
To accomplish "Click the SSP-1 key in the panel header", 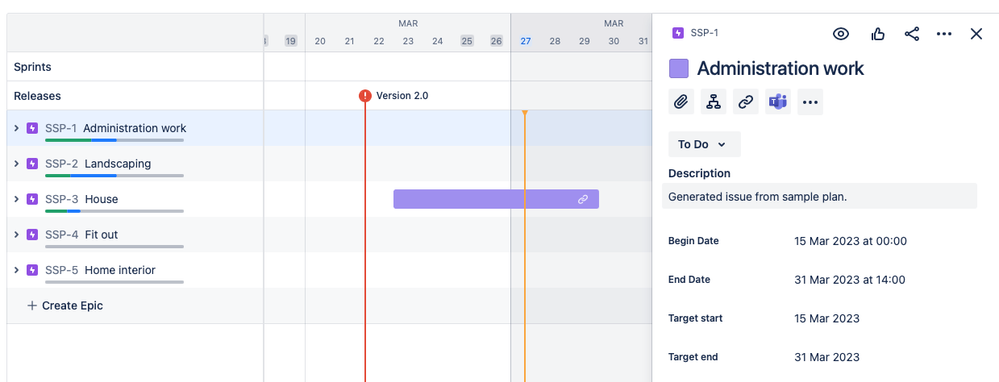I will (704, 32).
